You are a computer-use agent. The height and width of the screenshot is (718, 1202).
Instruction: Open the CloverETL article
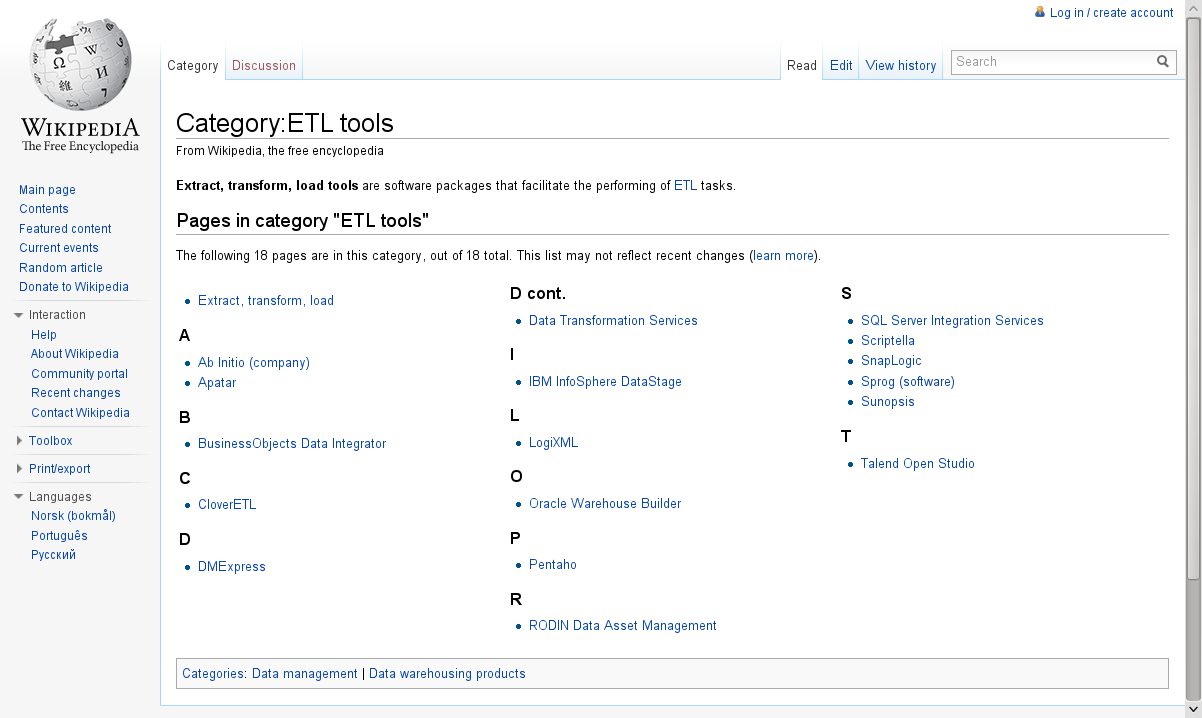[x=227, y=505]
